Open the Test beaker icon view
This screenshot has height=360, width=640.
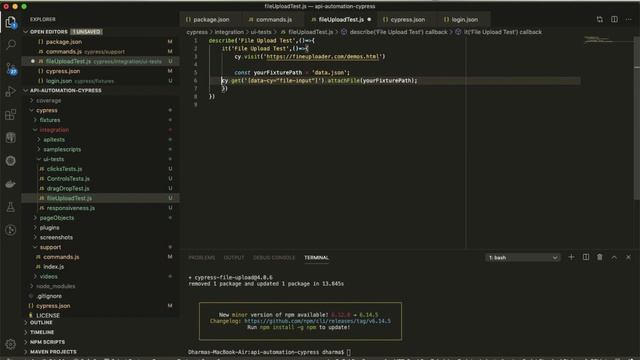coord(11,207)
